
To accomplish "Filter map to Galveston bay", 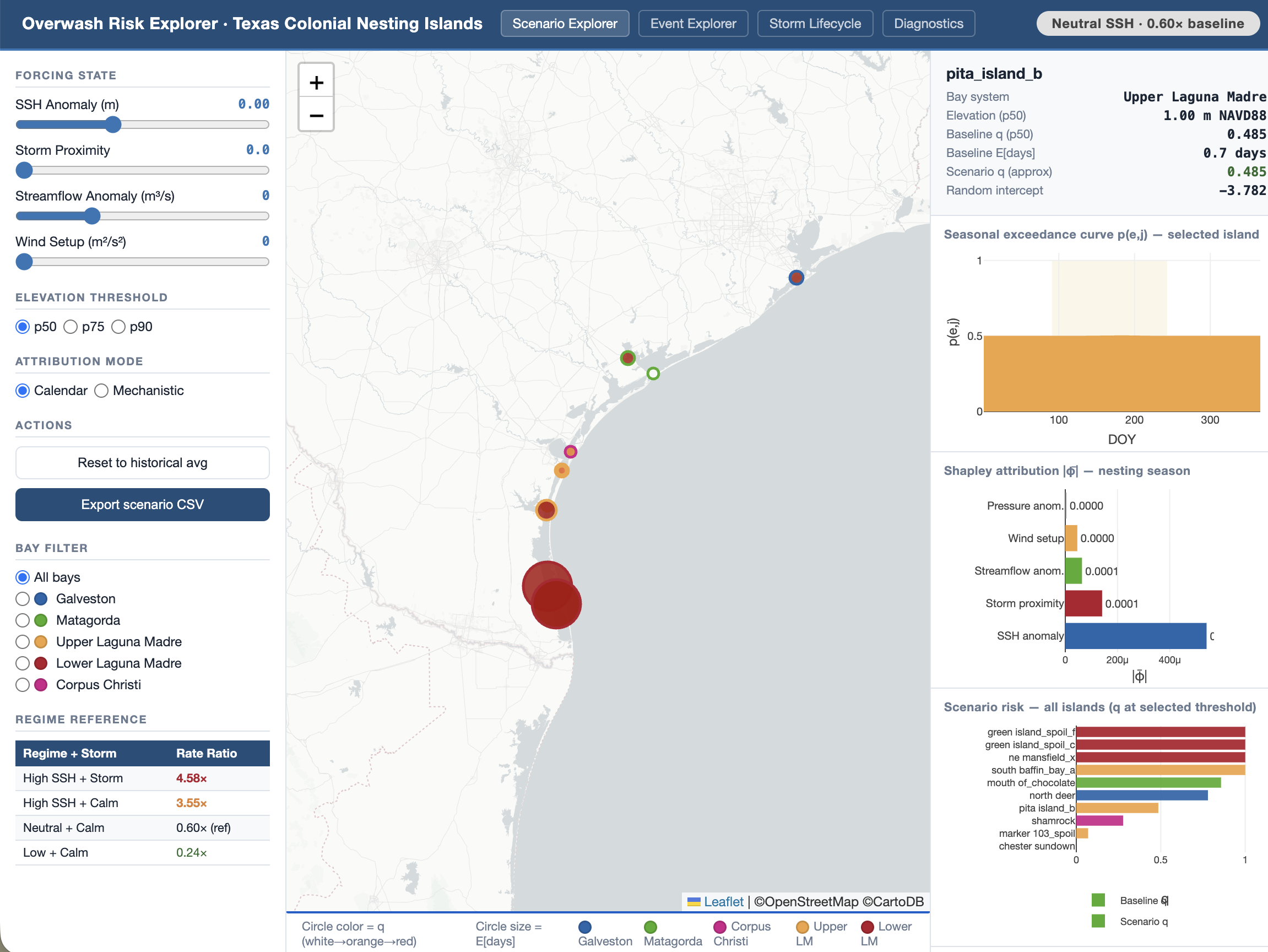I will coord(23,599).
